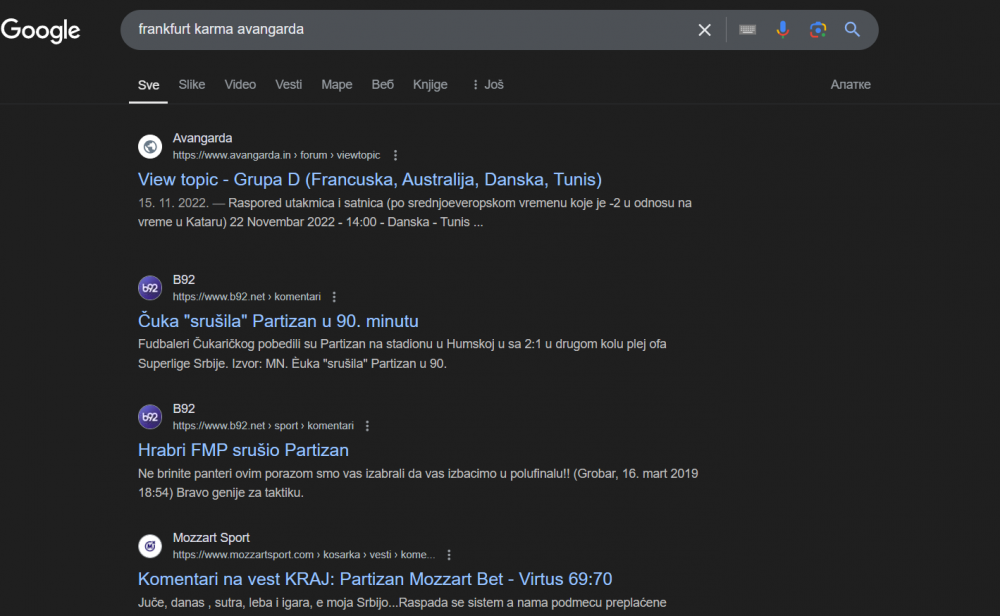
Task: Open options menu for the mozzartsport.com result
Action: [x=449, y=555]
